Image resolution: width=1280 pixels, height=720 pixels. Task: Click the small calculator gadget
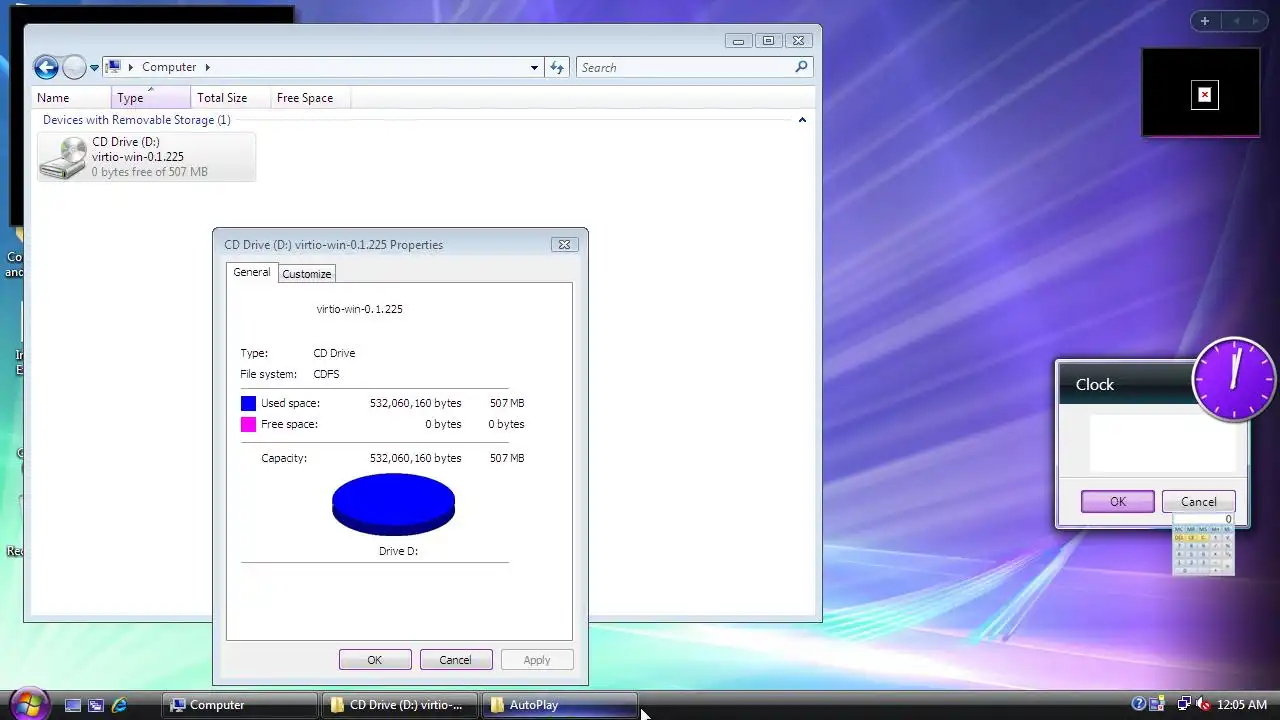pos(1203,545)
